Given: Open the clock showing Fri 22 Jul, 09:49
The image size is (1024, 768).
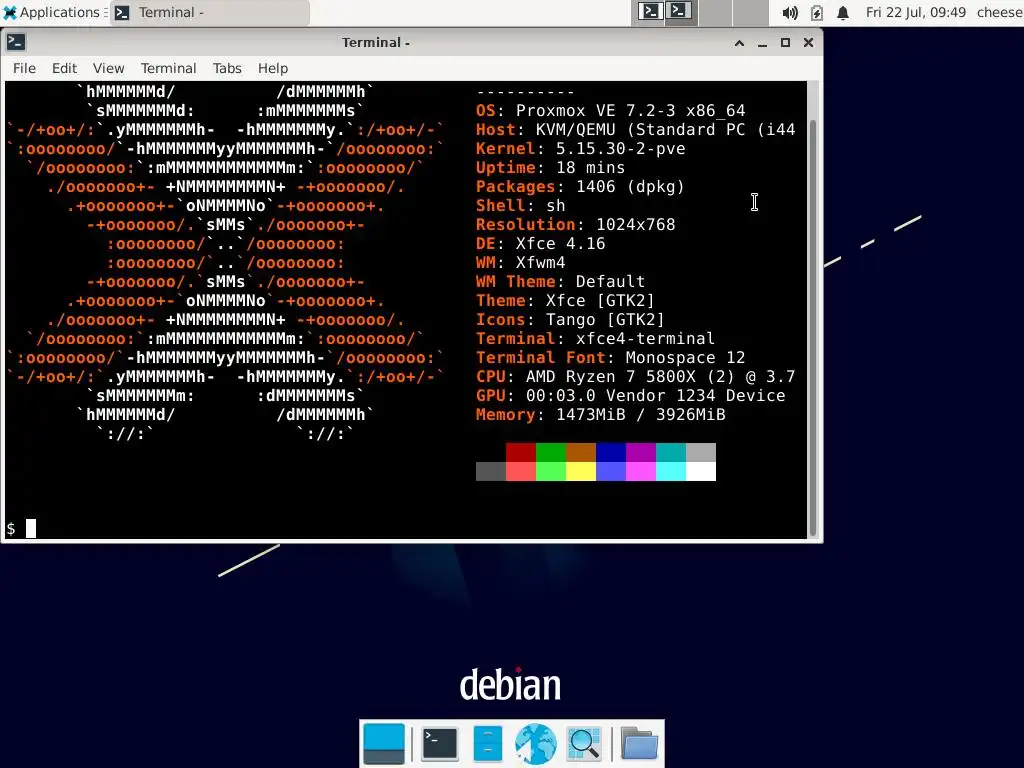Looking at the screenshot, I should coord(916,12).
